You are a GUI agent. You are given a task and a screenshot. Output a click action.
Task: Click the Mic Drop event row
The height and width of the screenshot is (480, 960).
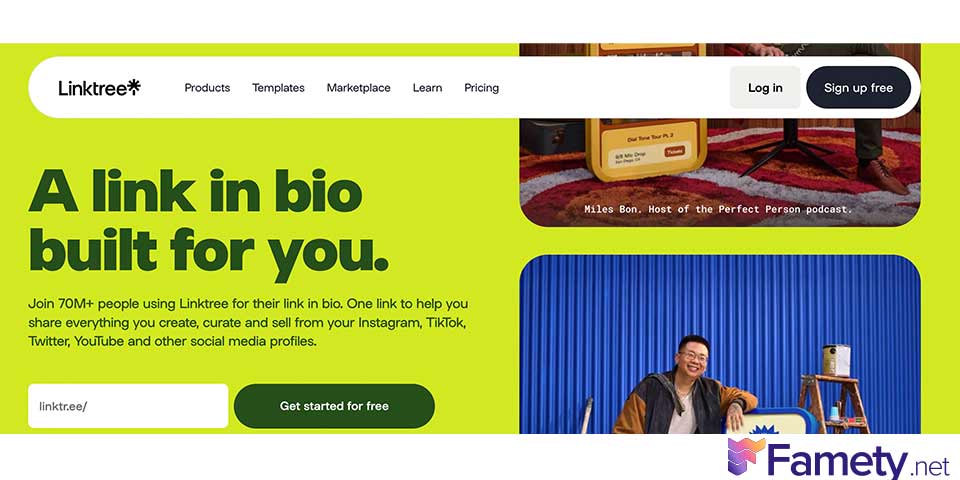tap(647, 158)
